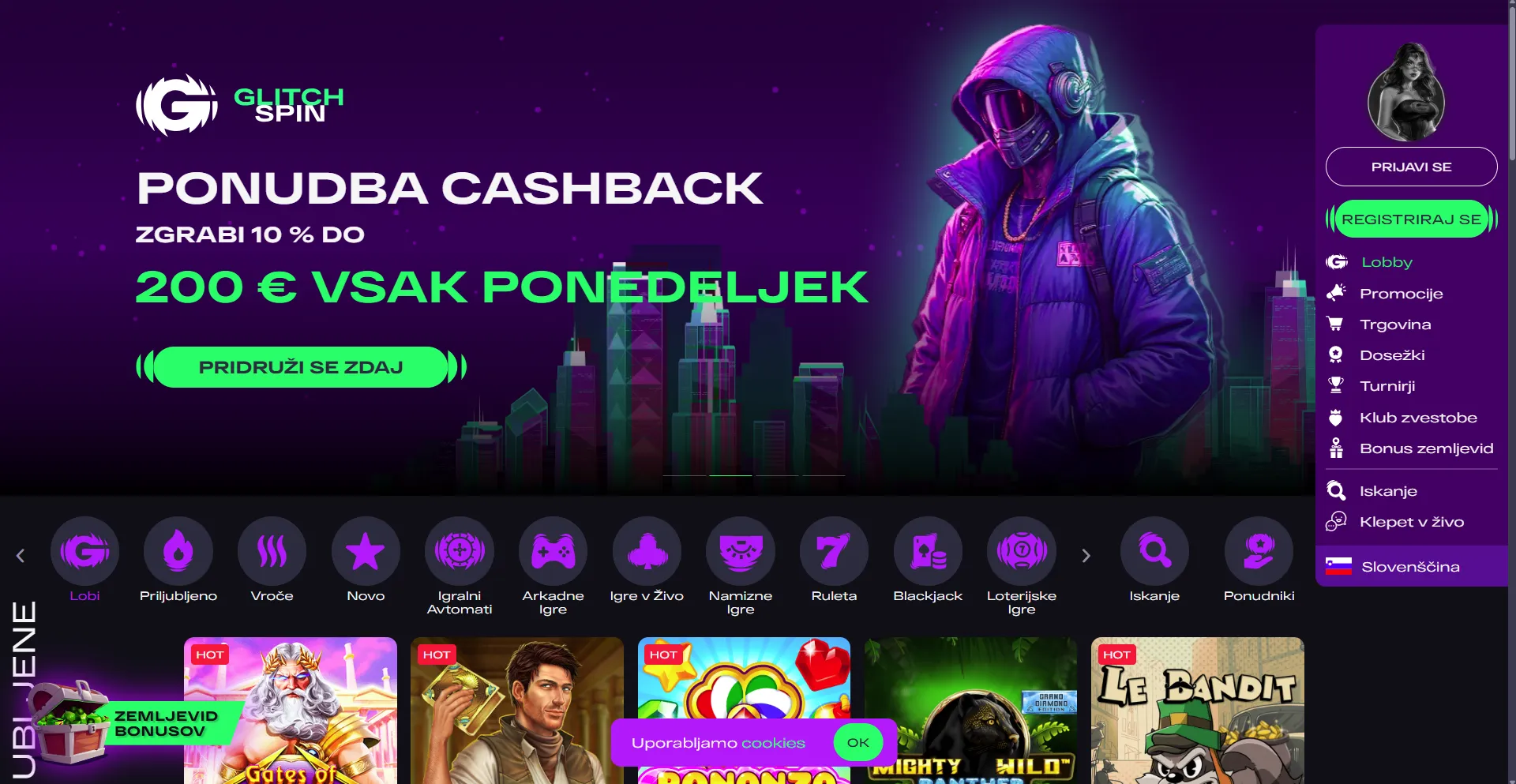This screenshot has height=784, width=1516.
Task: Click the Ponudniki providers icon
Action: tap(1259, 551)
